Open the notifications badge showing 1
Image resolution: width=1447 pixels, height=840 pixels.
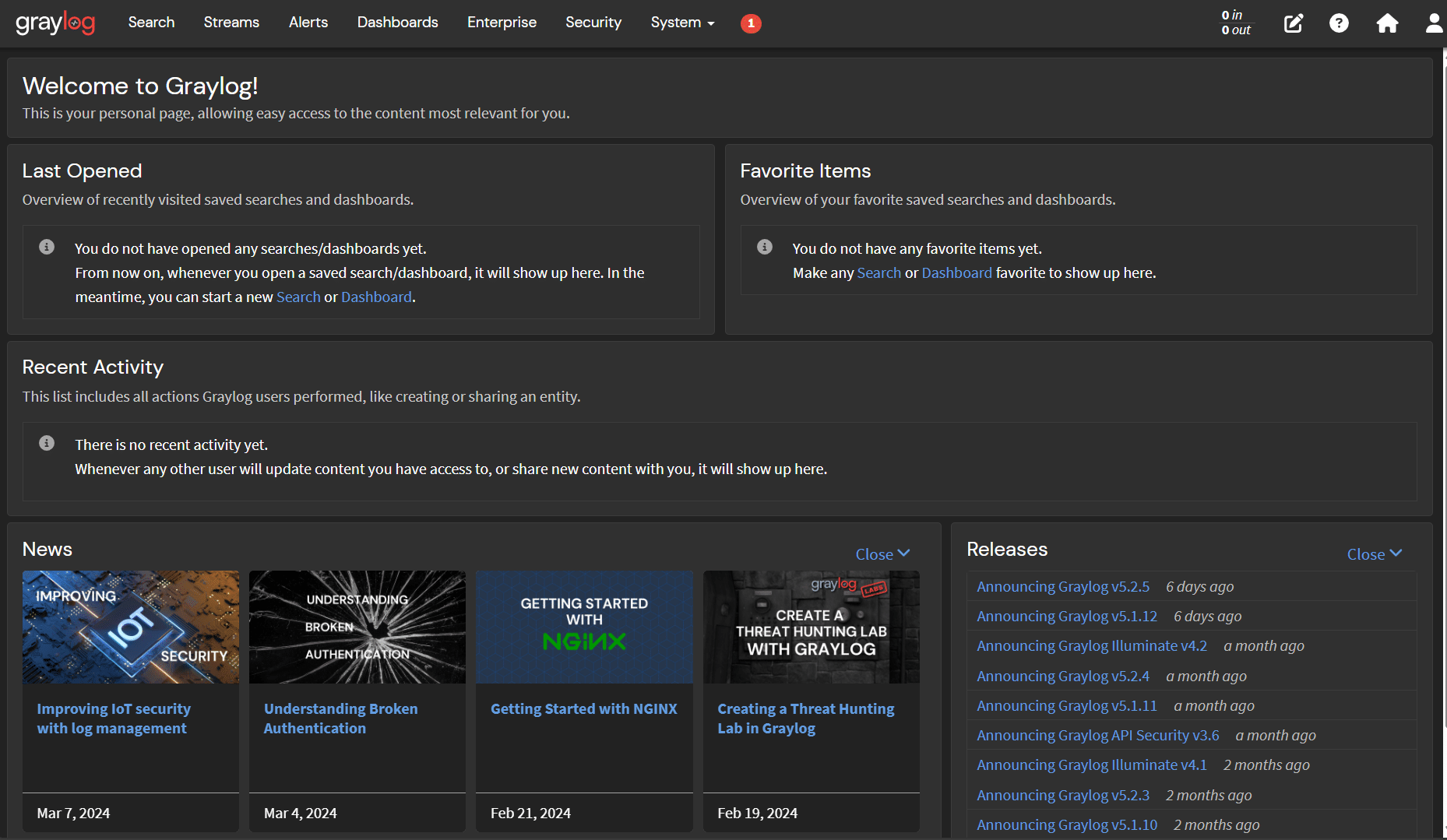(751, 23)
